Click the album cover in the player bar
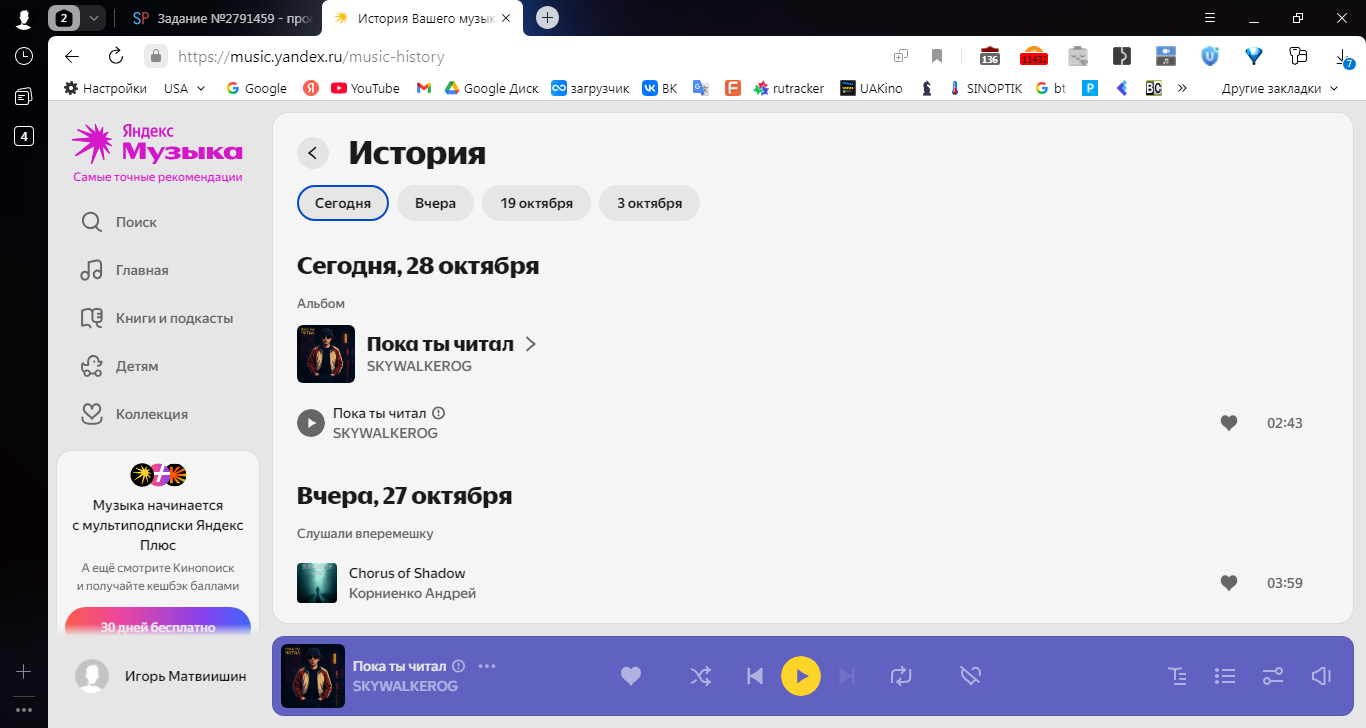Viewport: 1366px width, 728px height. pyautogui.click(x=313, y=676)
